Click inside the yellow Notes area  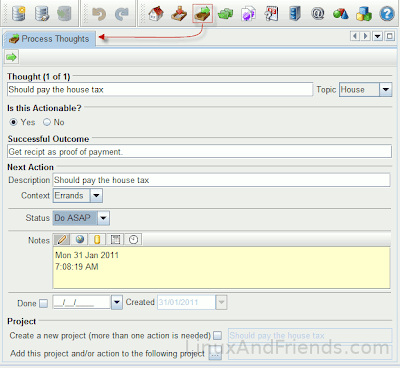point(222,268)
